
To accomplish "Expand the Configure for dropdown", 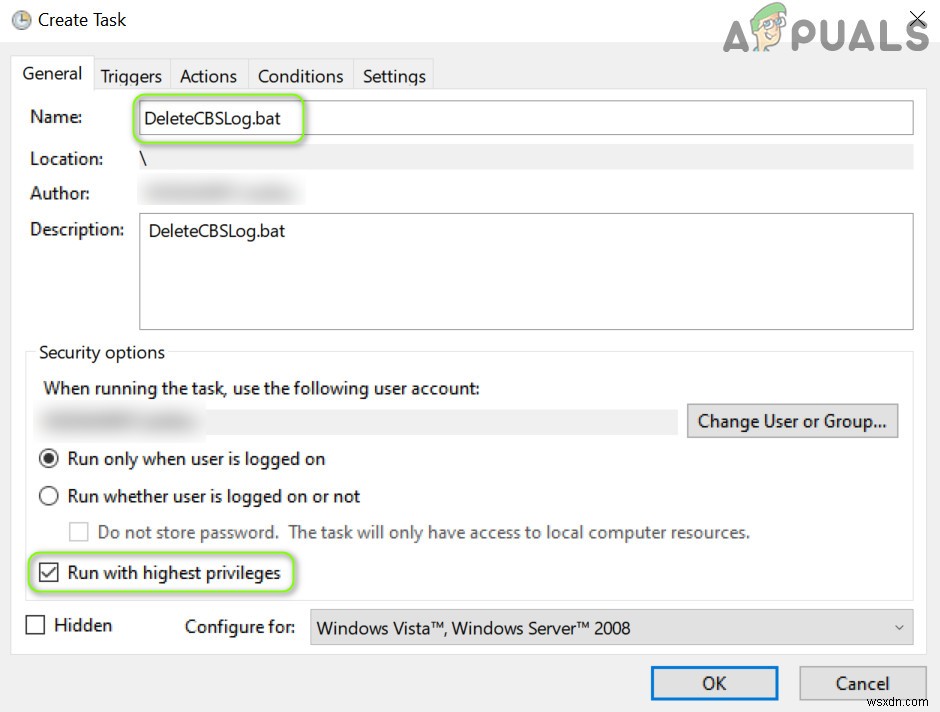I will pyautogui.click(x=611, y=627).
